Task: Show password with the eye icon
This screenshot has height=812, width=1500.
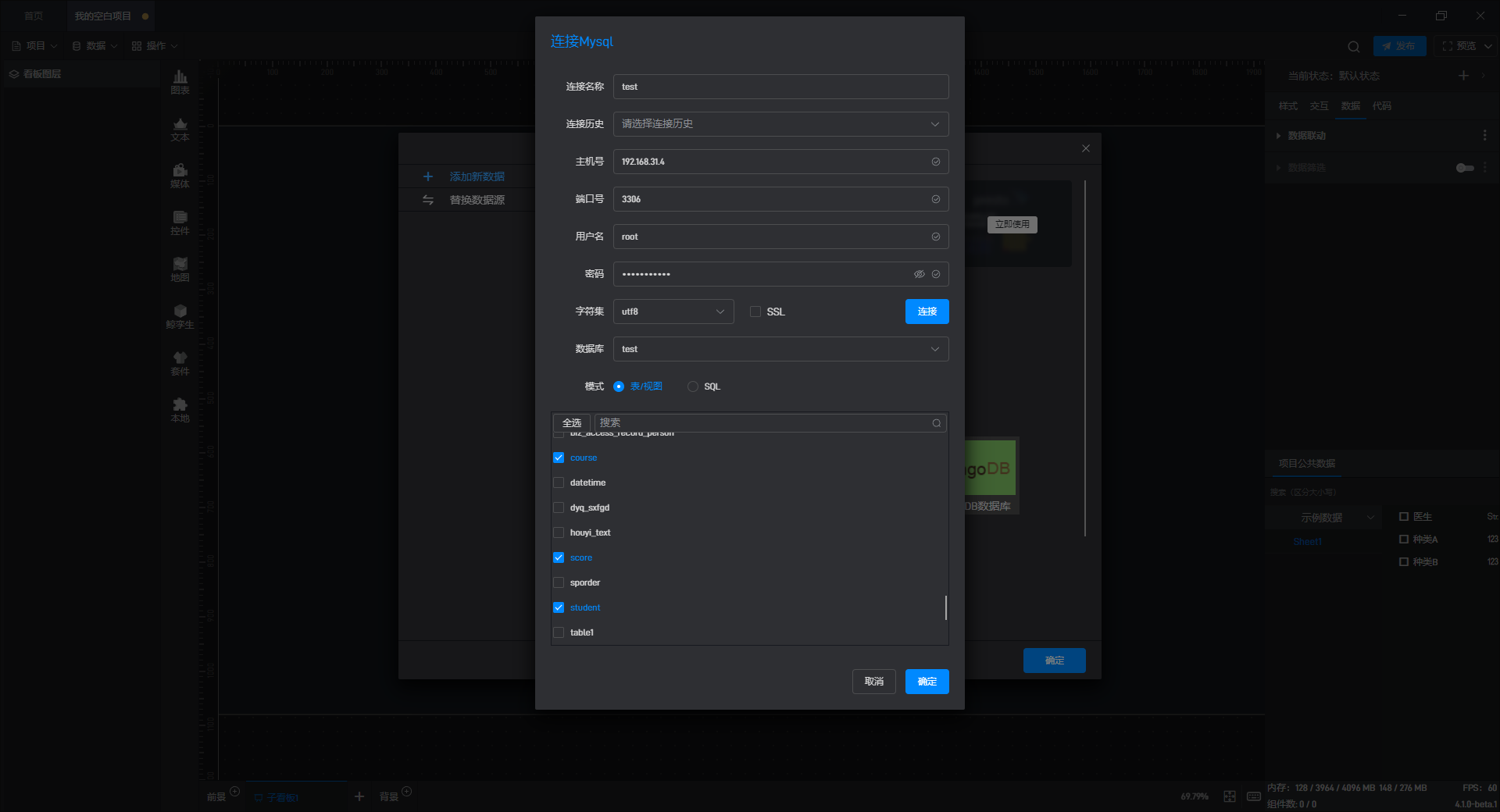Action: pyautogui.click(x=920, y=274)
